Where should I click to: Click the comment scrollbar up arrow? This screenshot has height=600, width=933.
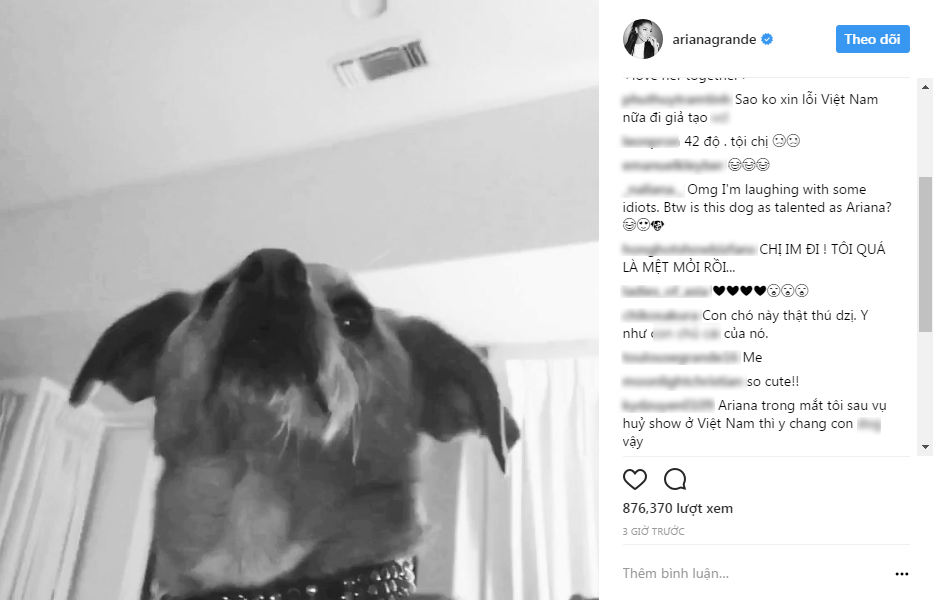925,87
